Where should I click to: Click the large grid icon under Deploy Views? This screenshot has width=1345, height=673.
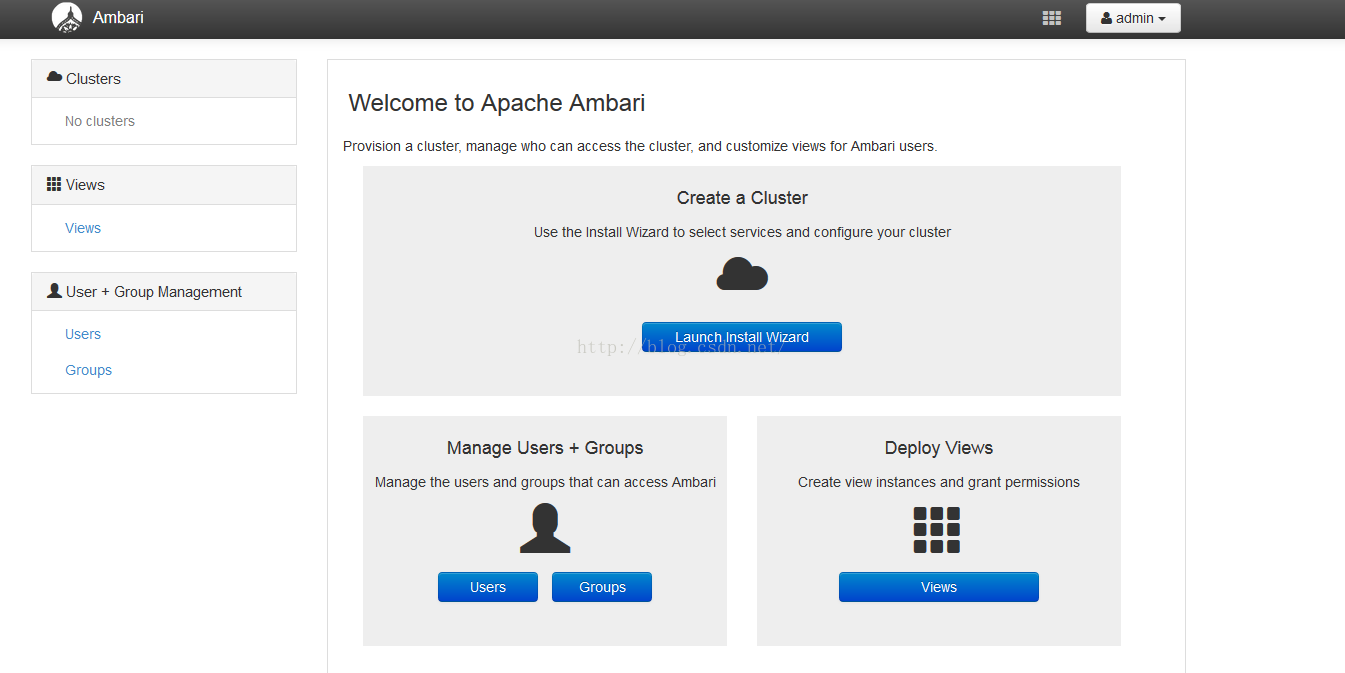pyautogui.click(x=937, y=530)
